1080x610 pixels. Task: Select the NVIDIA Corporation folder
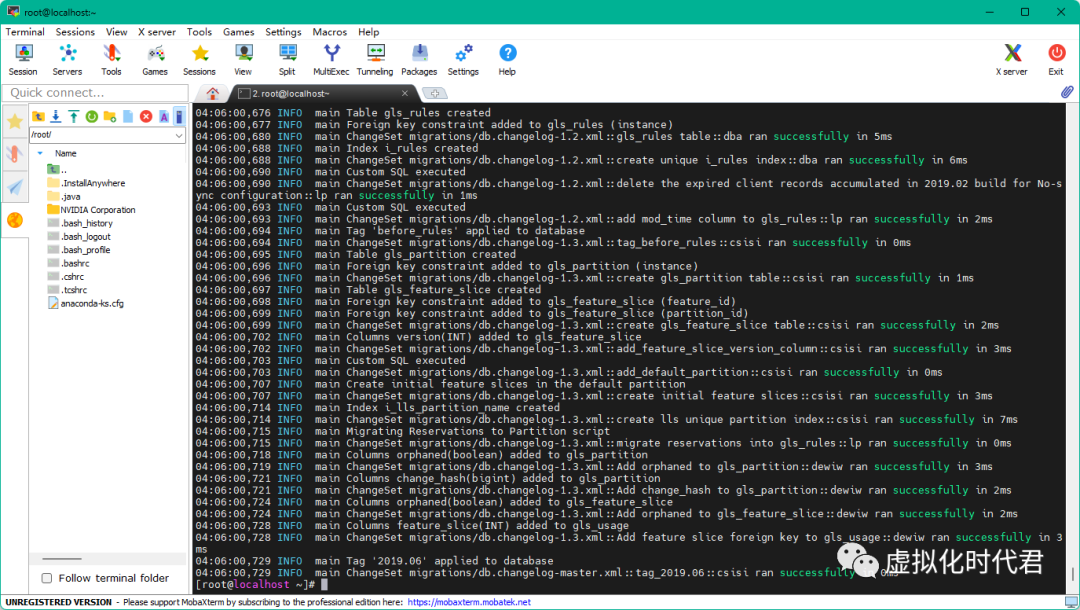pos(97,210)
